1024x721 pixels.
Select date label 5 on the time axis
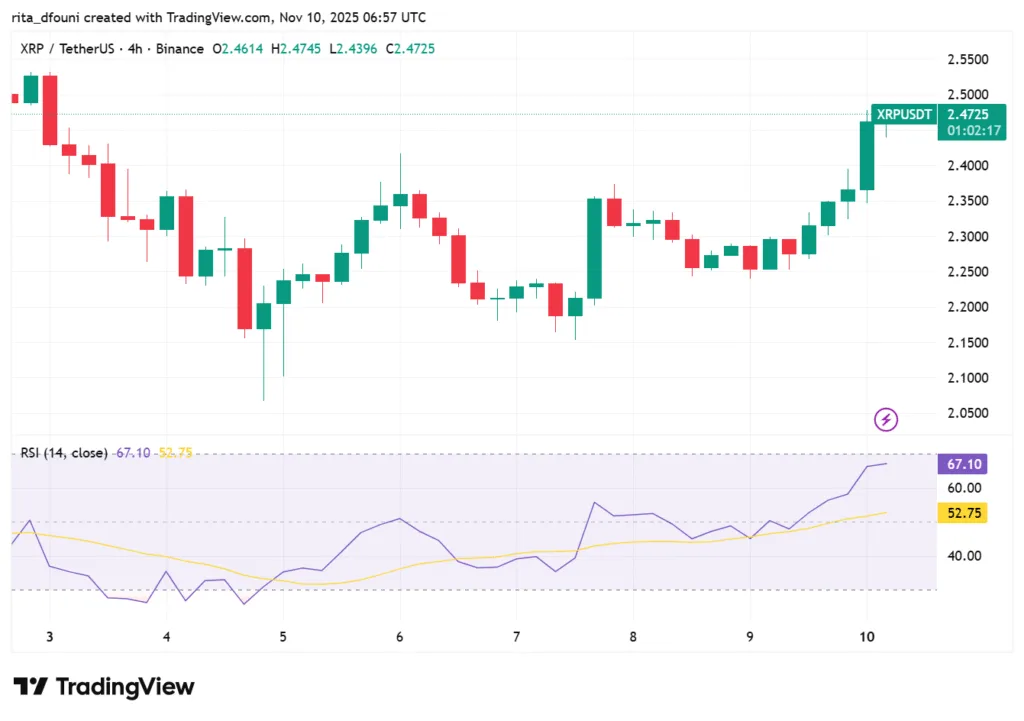coord(282,636)
